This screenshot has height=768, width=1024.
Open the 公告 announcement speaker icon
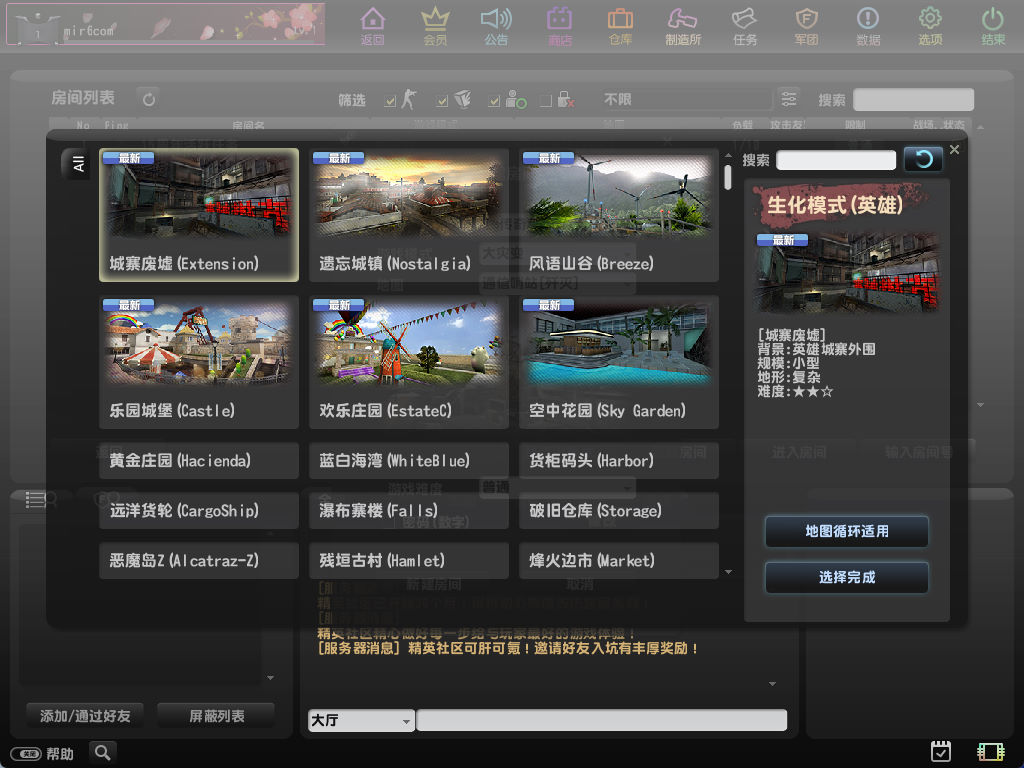click(496, 26)
